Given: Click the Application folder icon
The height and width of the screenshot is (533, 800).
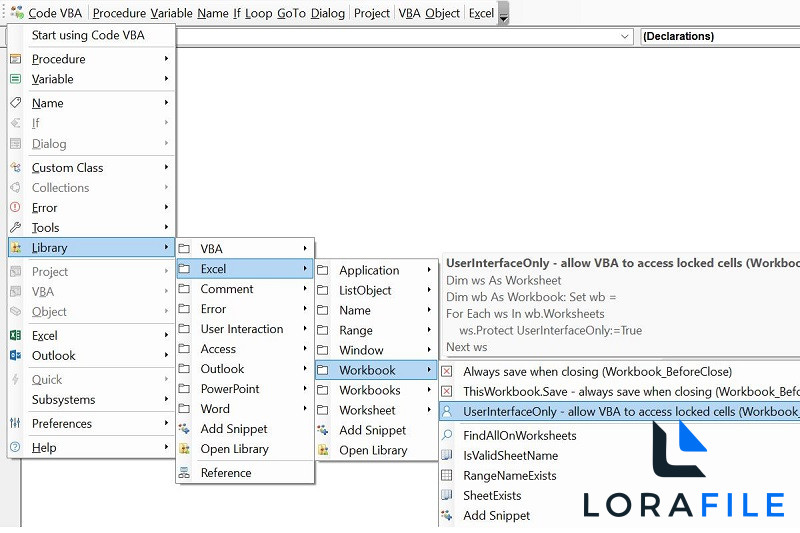Looking at the screenshot, I should 322,270.
